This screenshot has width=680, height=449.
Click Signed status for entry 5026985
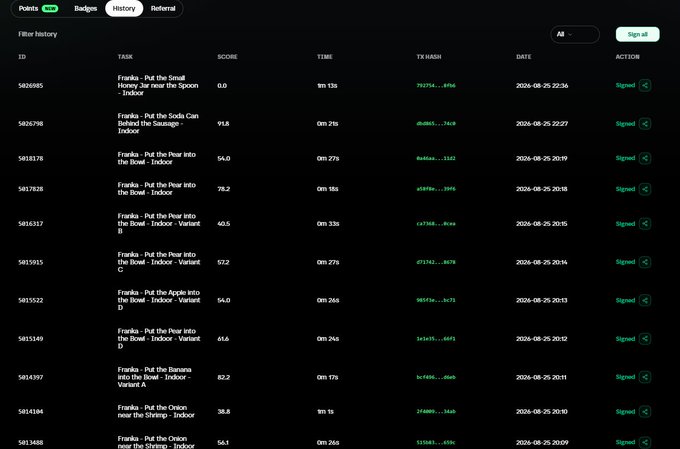[625, 85]
